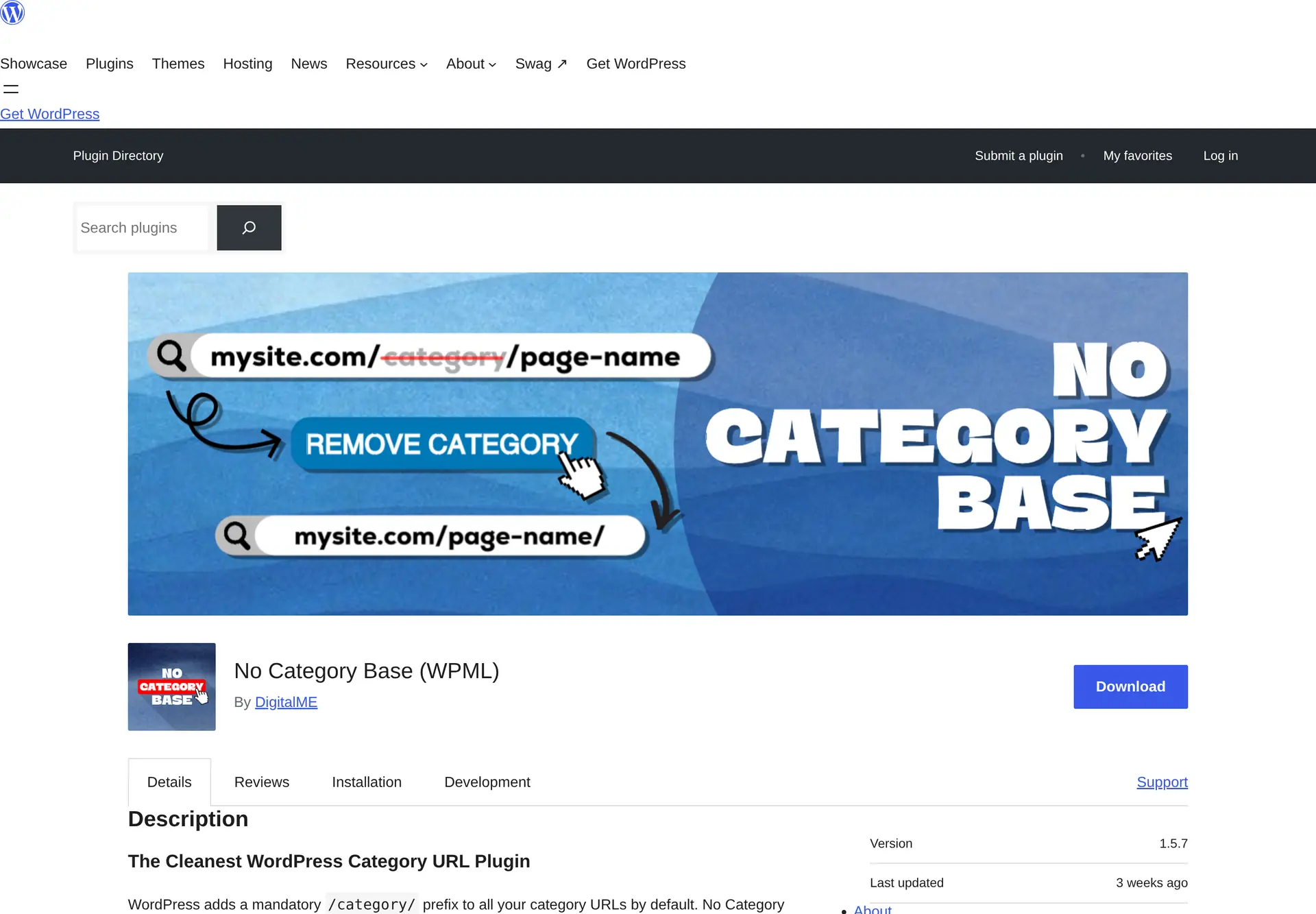Open the plugin banner image
Screen dimensions: 1316x914
coord(658,444)
